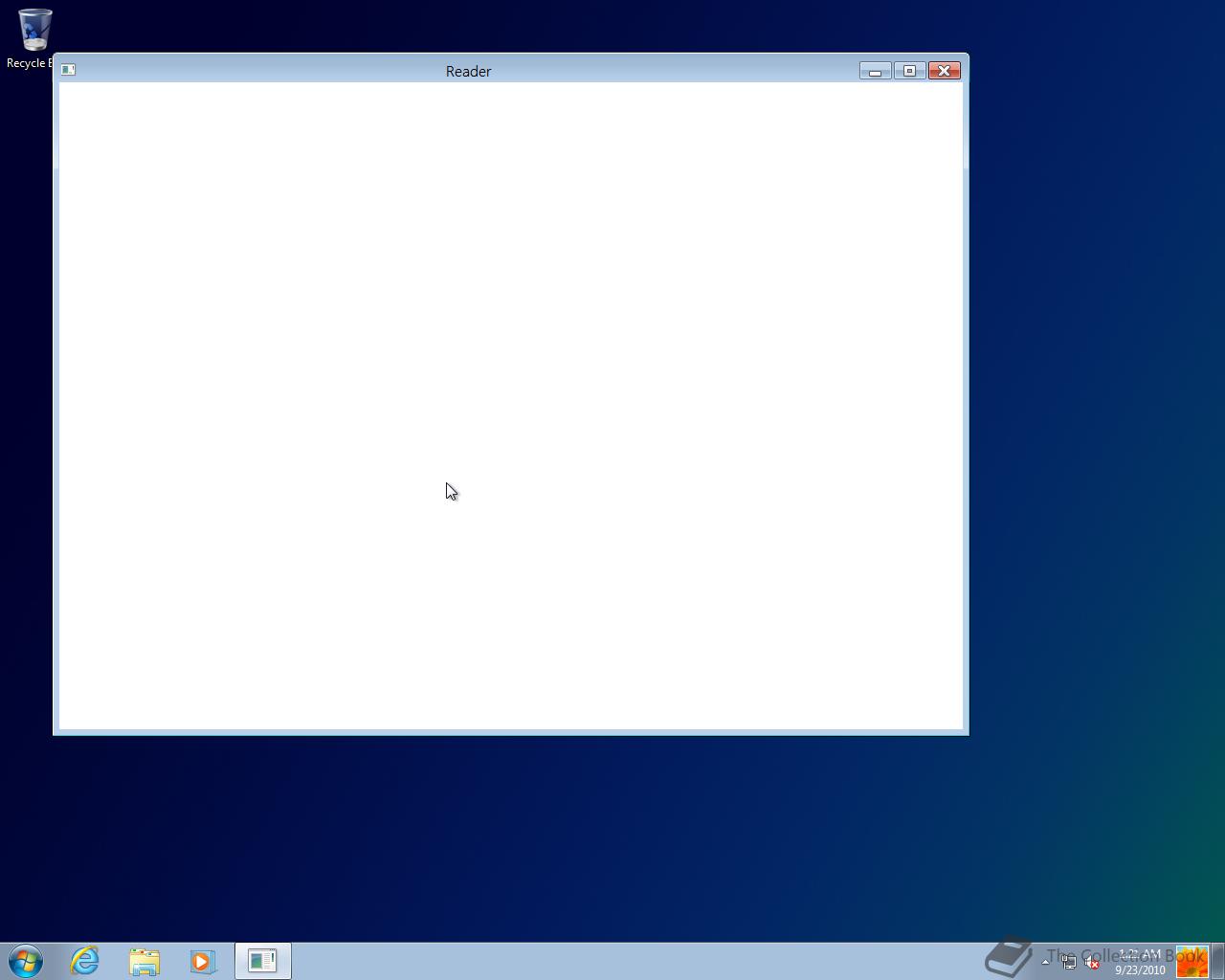Maximize the Reader window

pyautogui.click(x=909, y=71)
